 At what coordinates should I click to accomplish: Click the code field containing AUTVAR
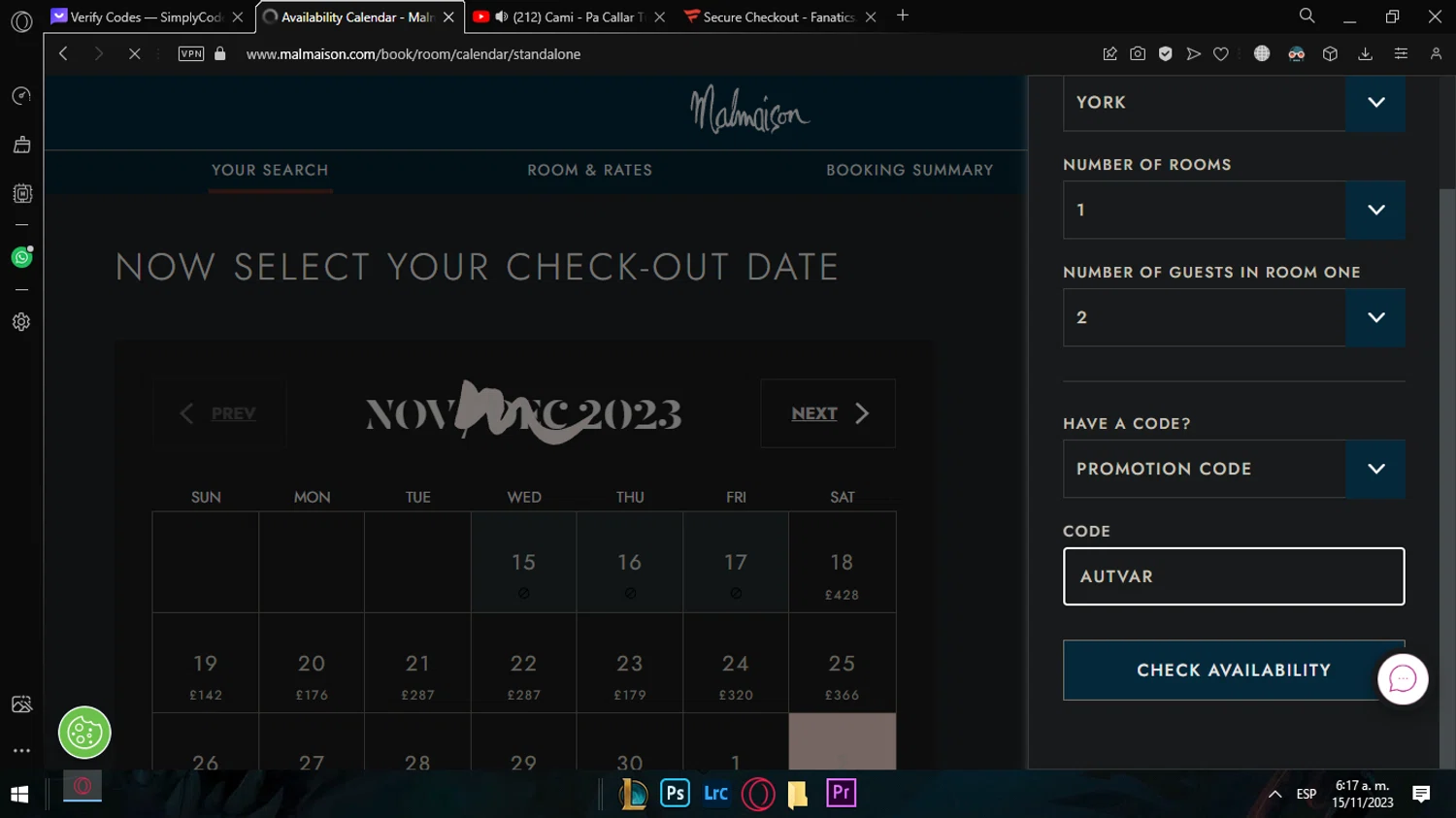pyautogui.click(x=1234, y=576)
